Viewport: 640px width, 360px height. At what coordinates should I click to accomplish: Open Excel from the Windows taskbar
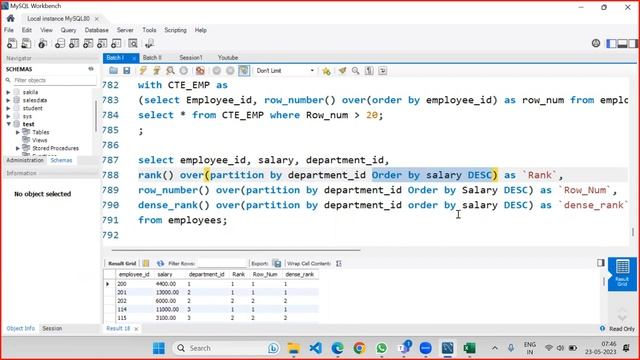469,348
